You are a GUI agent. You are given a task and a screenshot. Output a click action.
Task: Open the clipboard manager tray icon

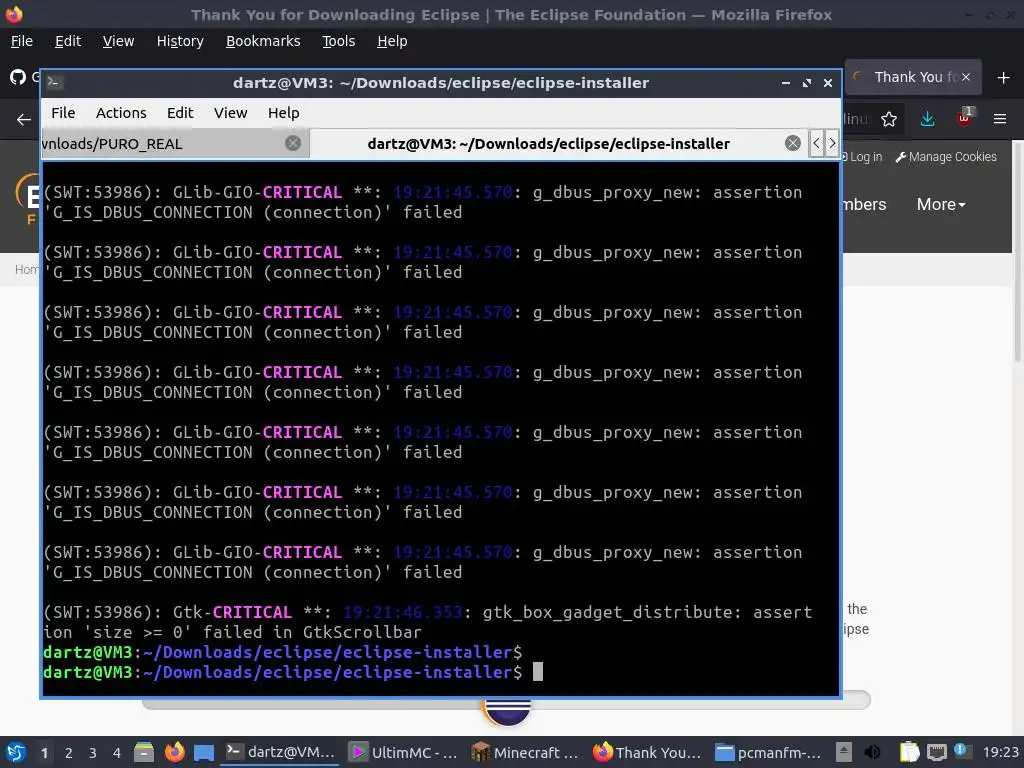point(909,752)
